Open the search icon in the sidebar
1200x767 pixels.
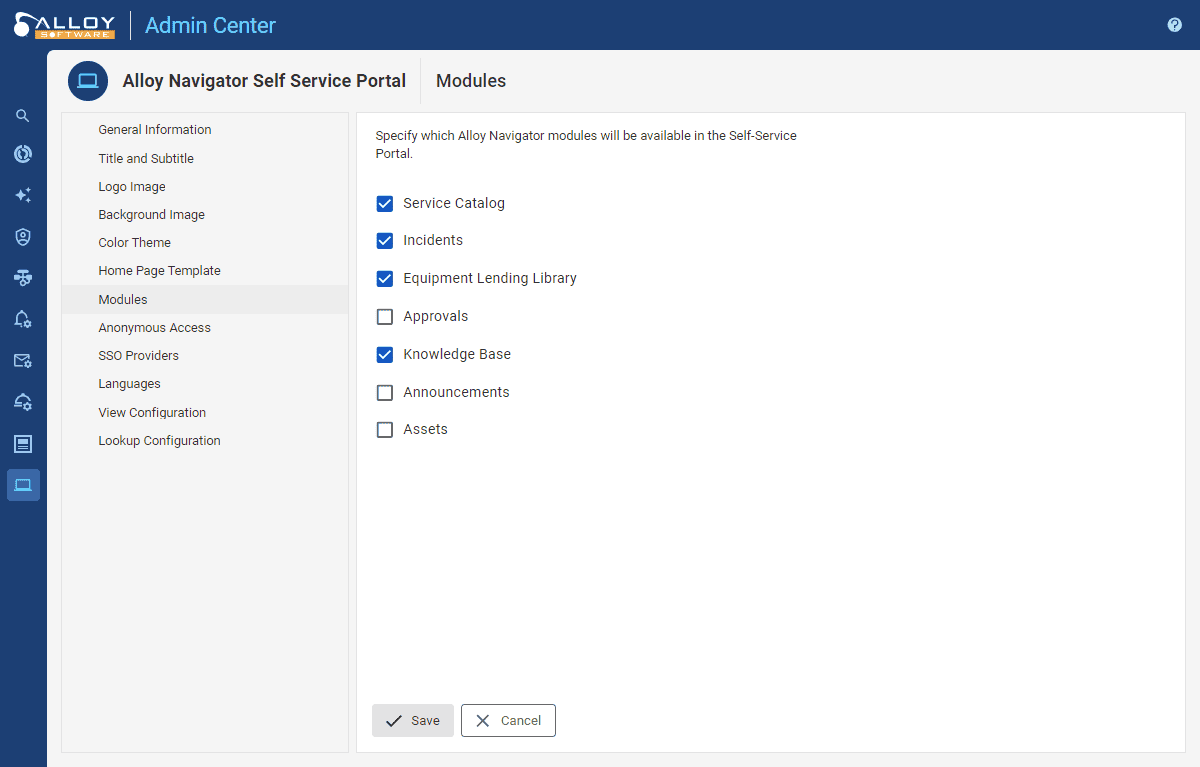point(23,116)
